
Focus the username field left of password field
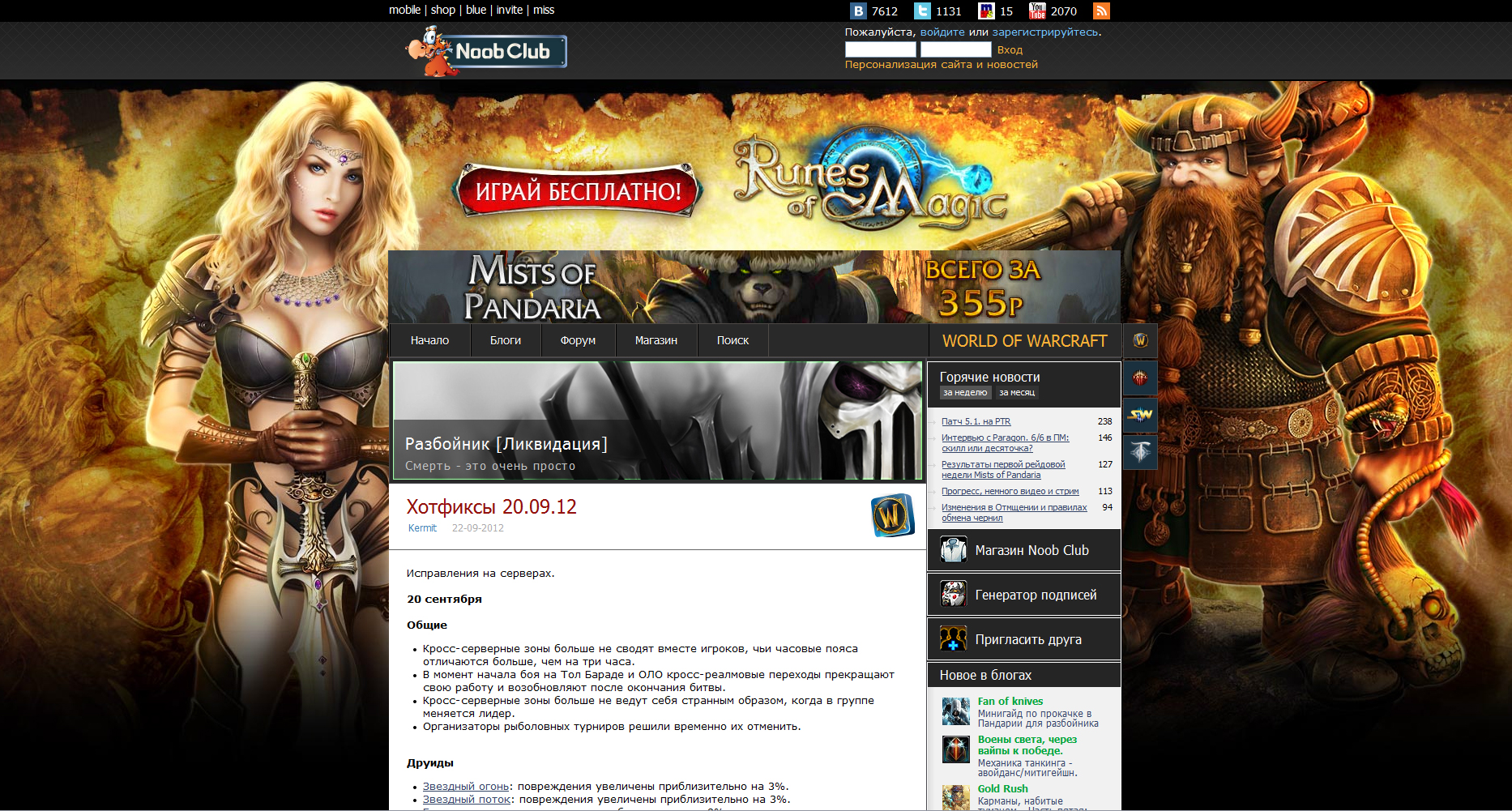[x=881, y=49]
